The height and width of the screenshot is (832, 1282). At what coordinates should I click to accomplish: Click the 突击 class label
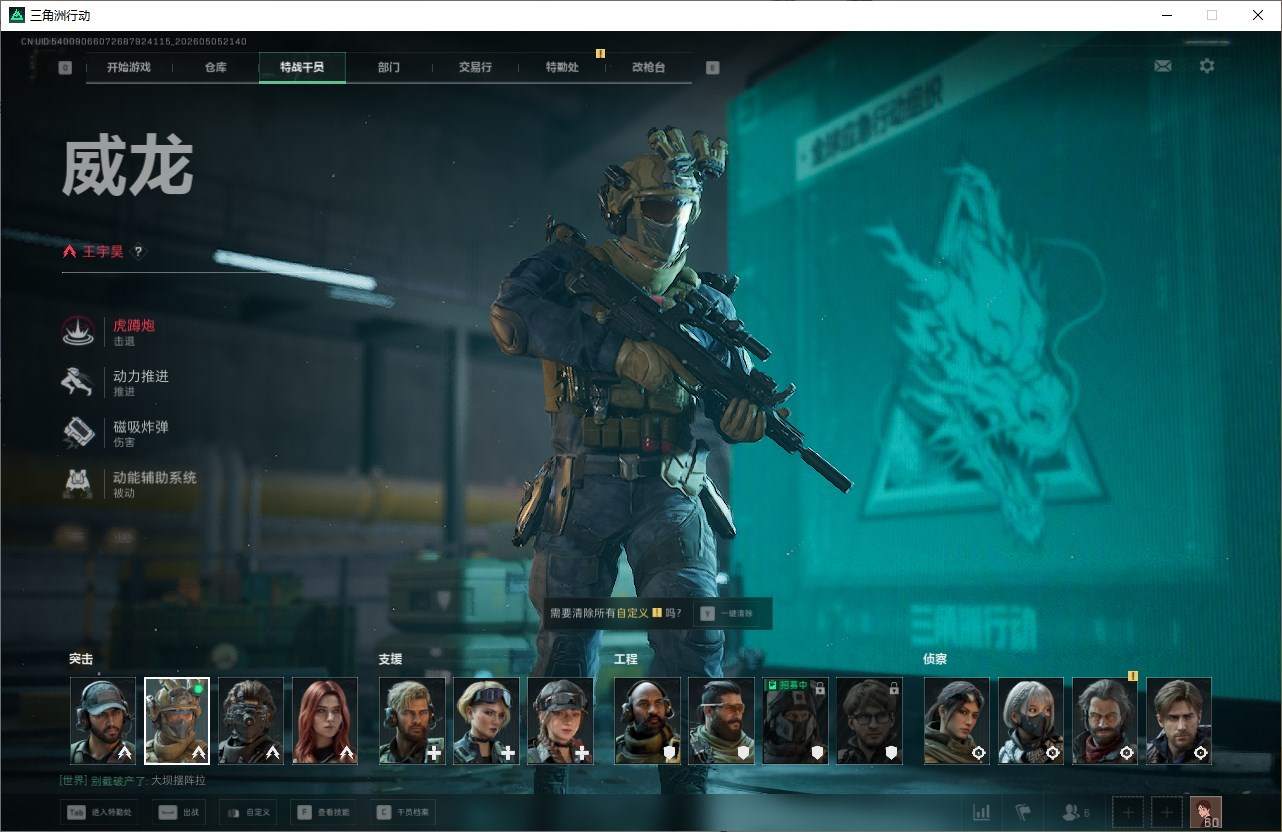[x=81, y=659]
